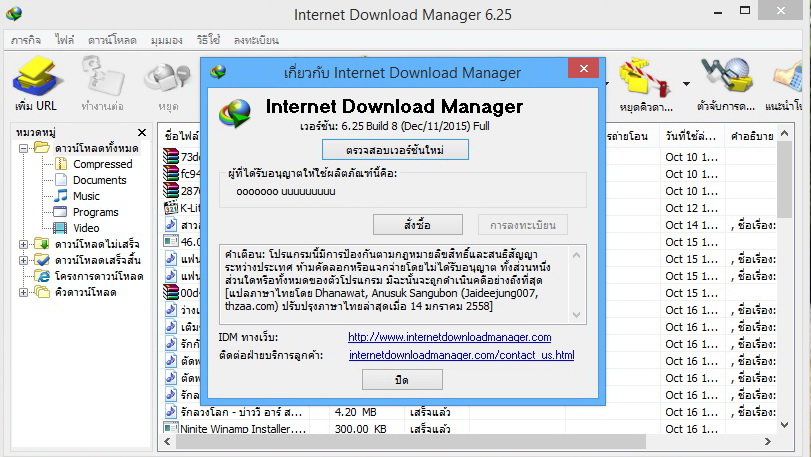Click the 4.20 MB size cell
This screenshot has height=457, width=811.
(x=355, y=412)
